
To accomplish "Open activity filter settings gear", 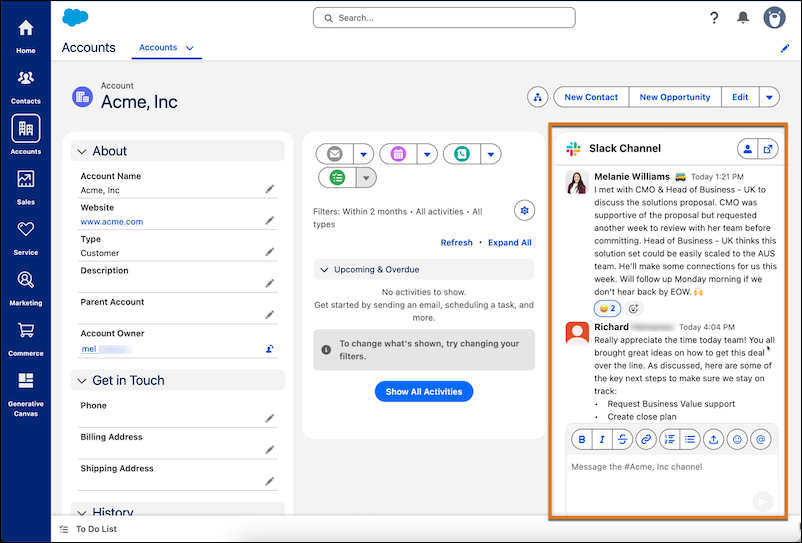I will 524,210.
